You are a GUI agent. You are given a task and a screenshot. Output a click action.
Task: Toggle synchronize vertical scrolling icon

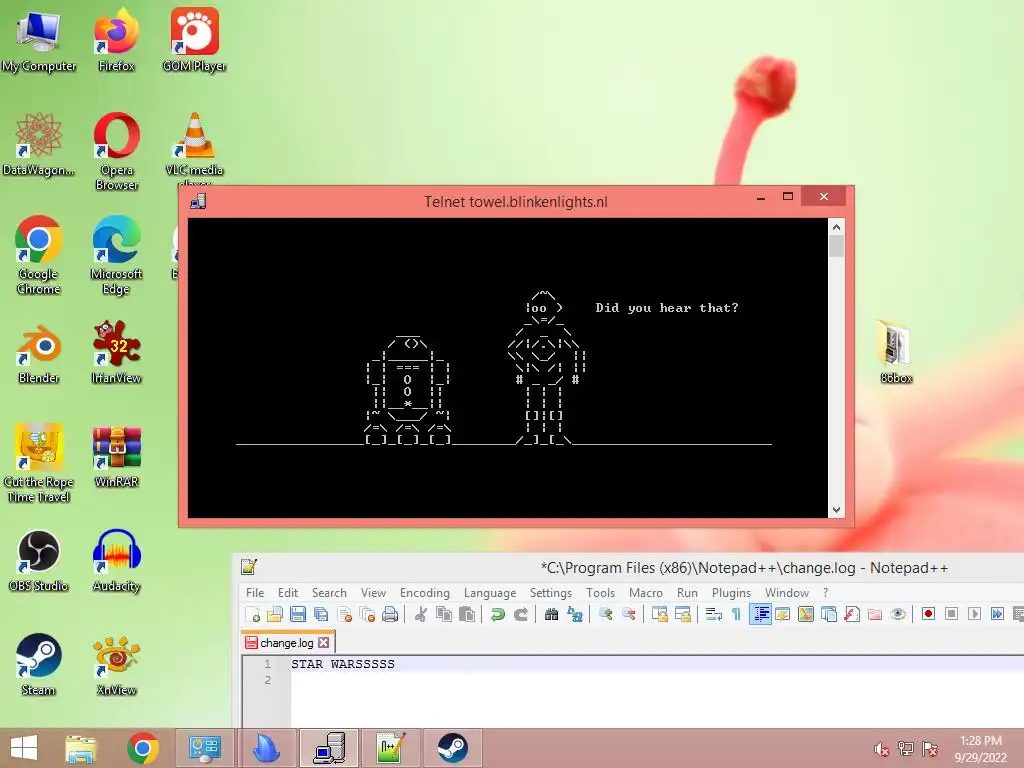coord(660,614)
